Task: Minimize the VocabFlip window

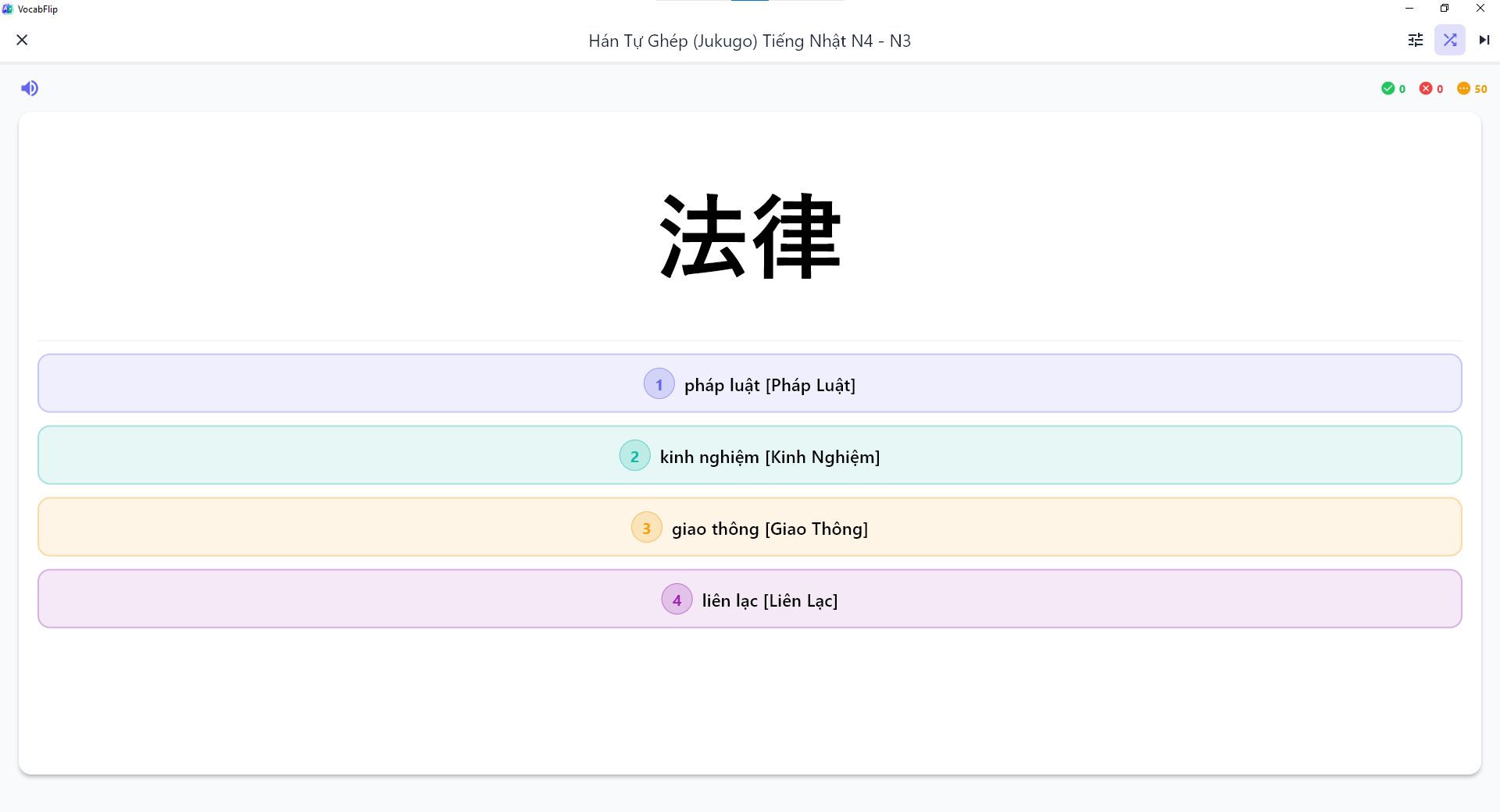Action: tap(1409, 9)
